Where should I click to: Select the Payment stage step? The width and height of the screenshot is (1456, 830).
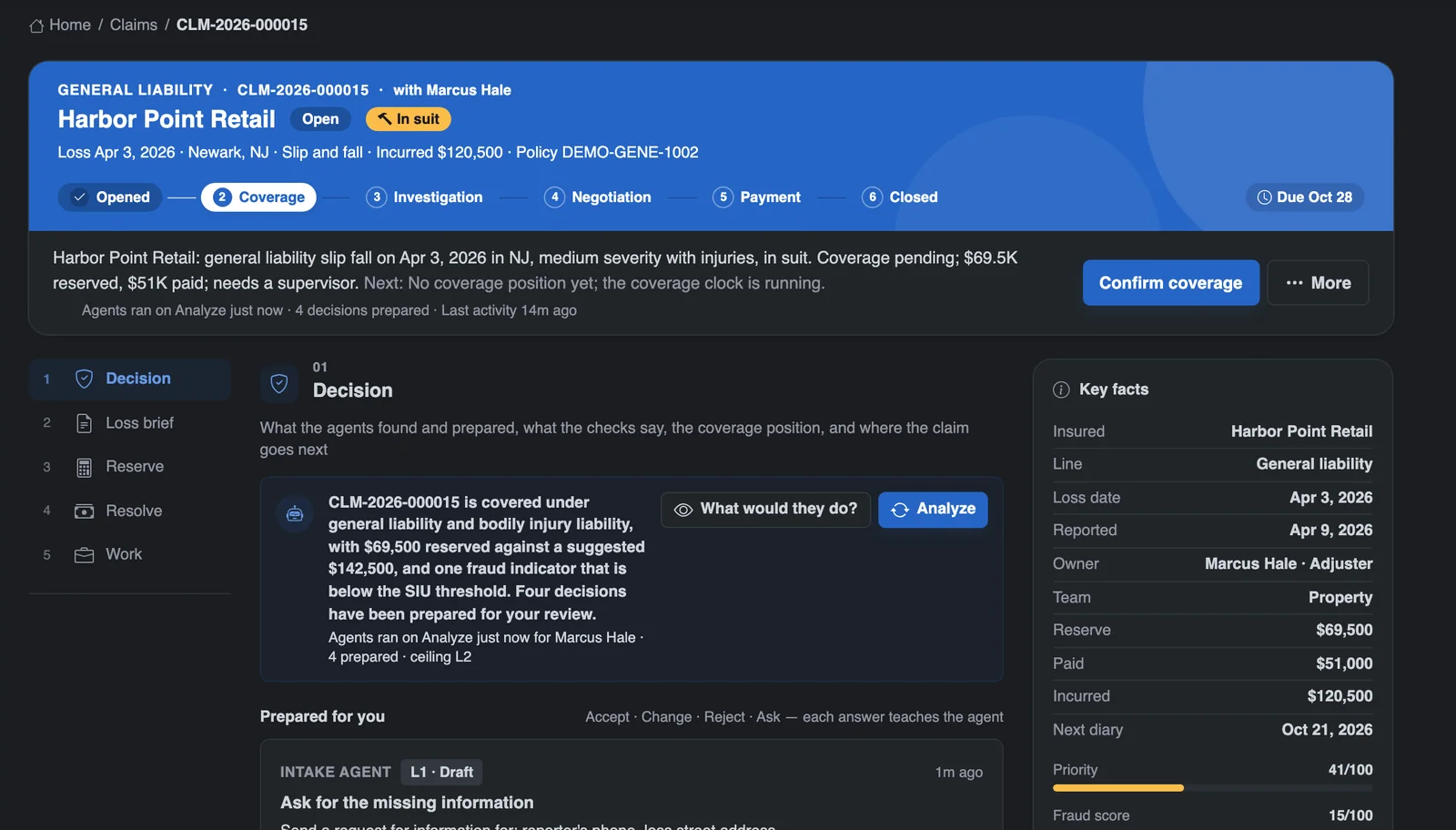(x=756, y=197)
